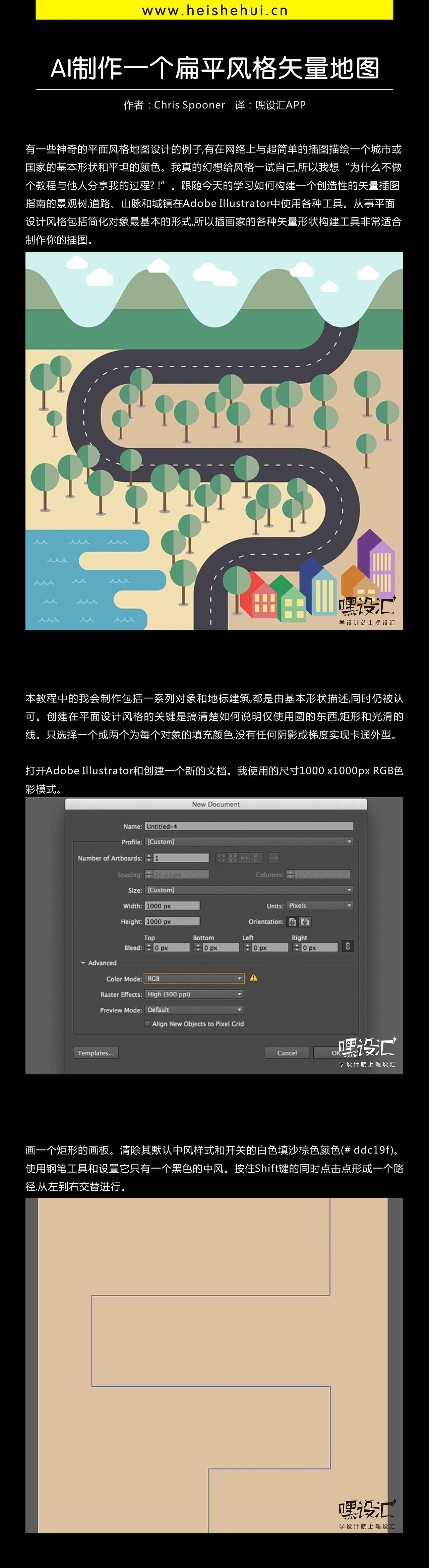Viewport: 429px width, 1568px height.
Task: Click the author line "Chris Spooner"
Action: (189, 105)
